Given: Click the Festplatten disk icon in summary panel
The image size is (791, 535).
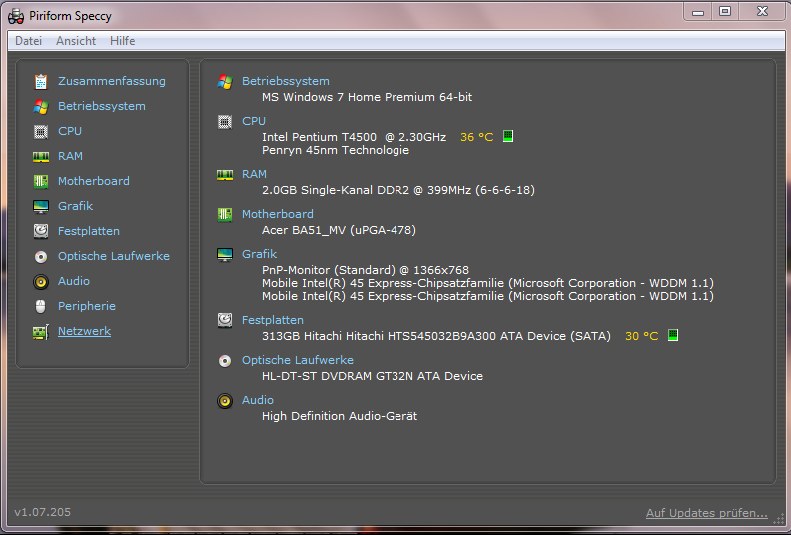Looking at the screenshot, I should pyautogui.click(x=225, y=320).
